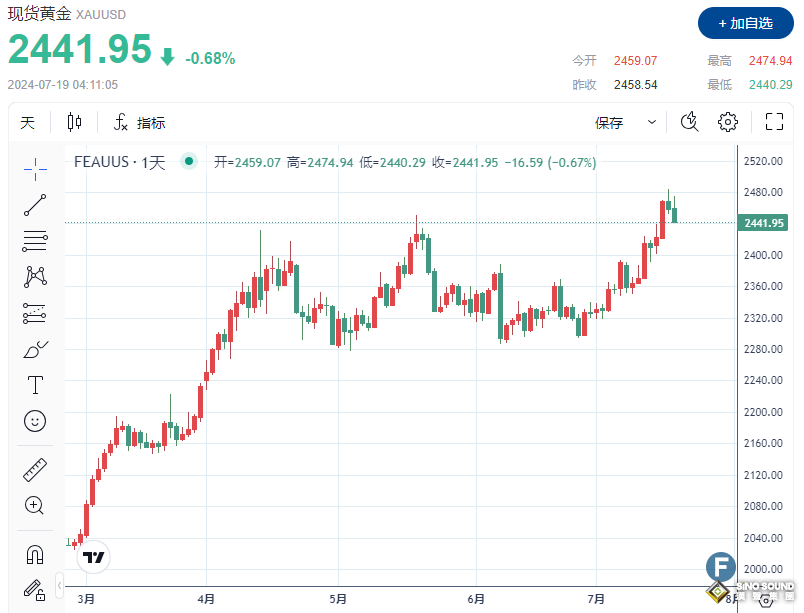Click the 高=2474.94 high value in legend

pyautogui.click(x=320, y=162)
